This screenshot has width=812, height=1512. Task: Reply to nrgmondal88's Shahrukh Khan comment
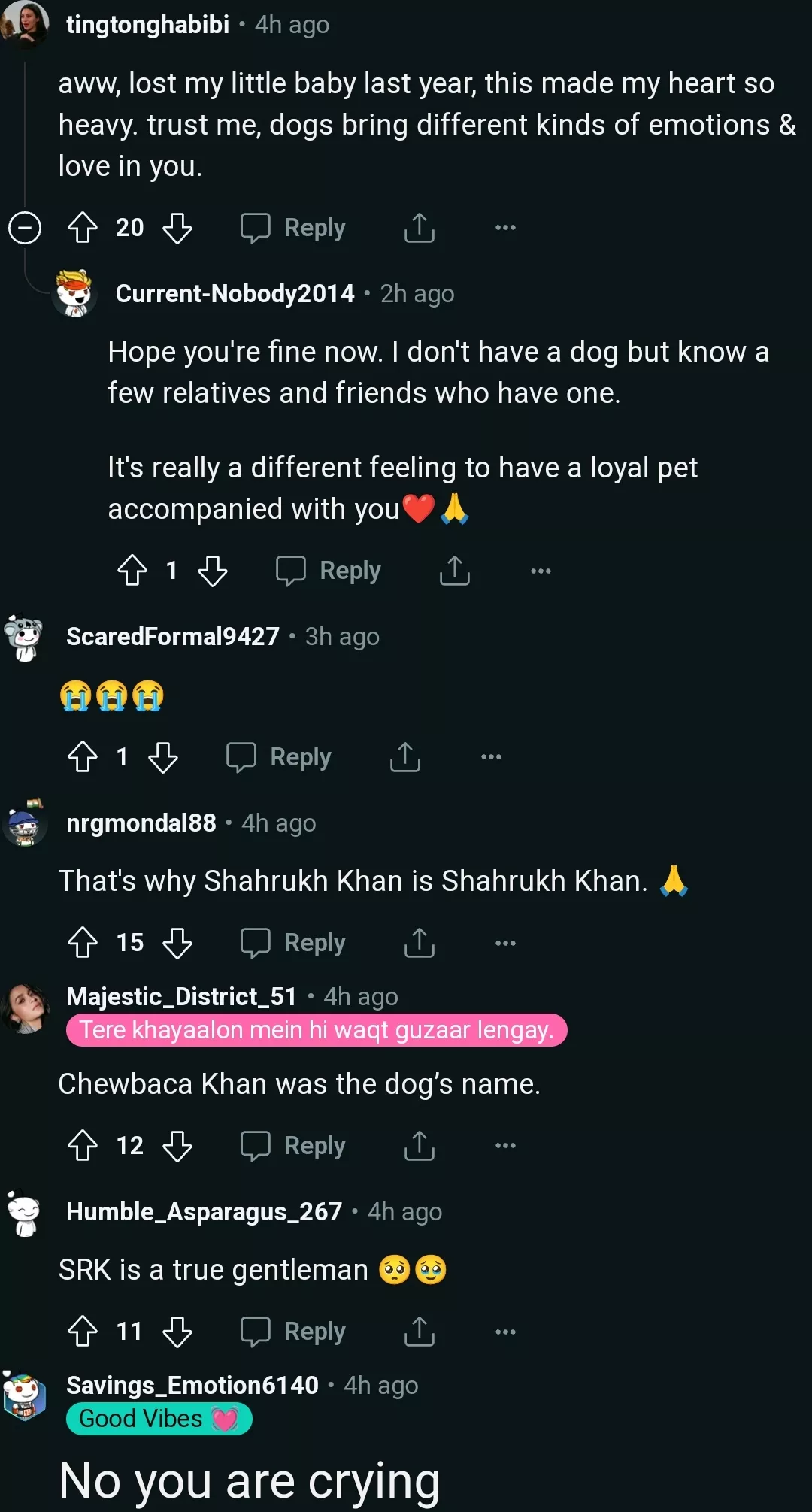(x=293, y=942)
